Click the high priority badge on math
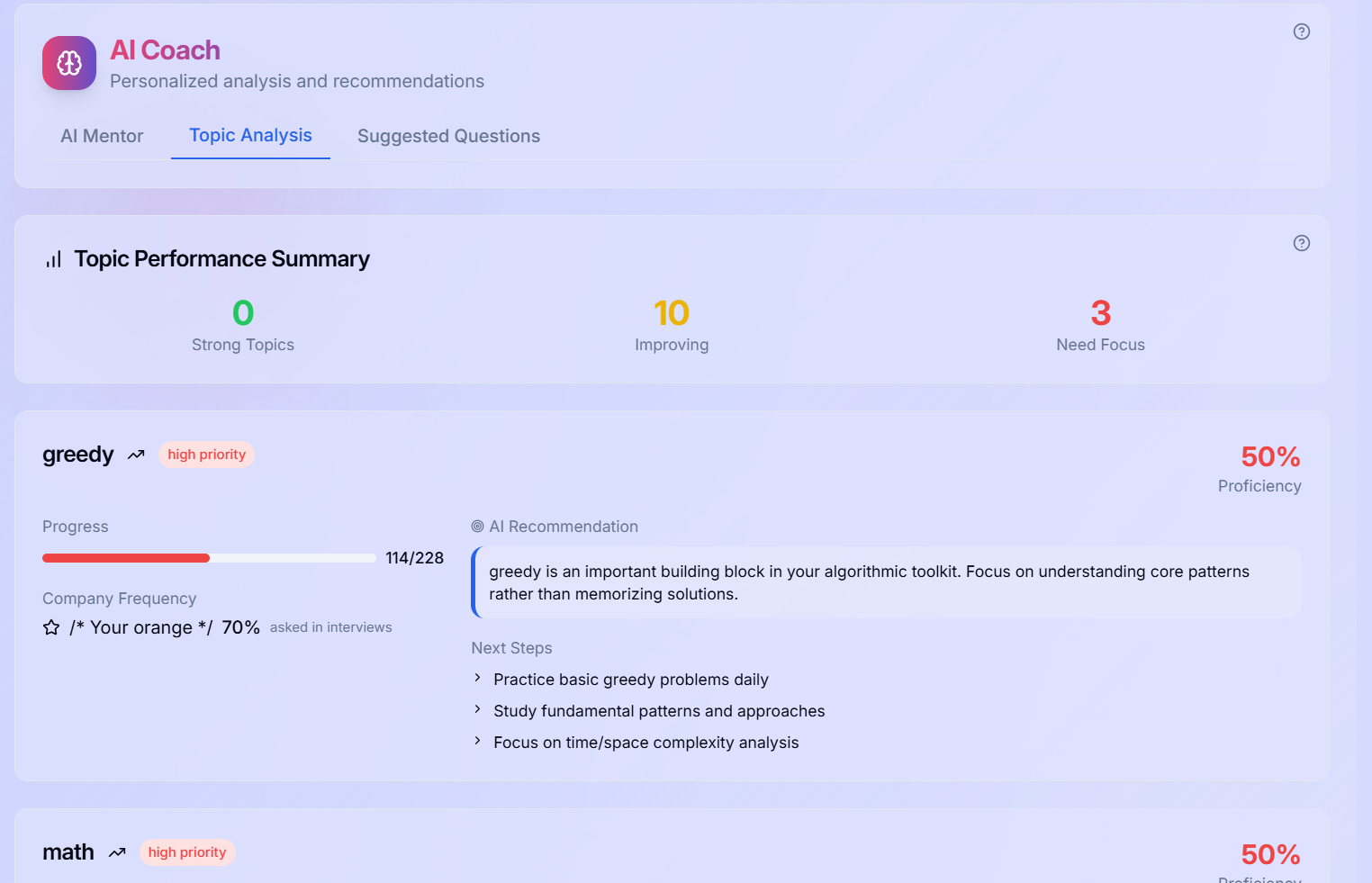The height and width of the screenshot is (883, 1372). (187, 852)
